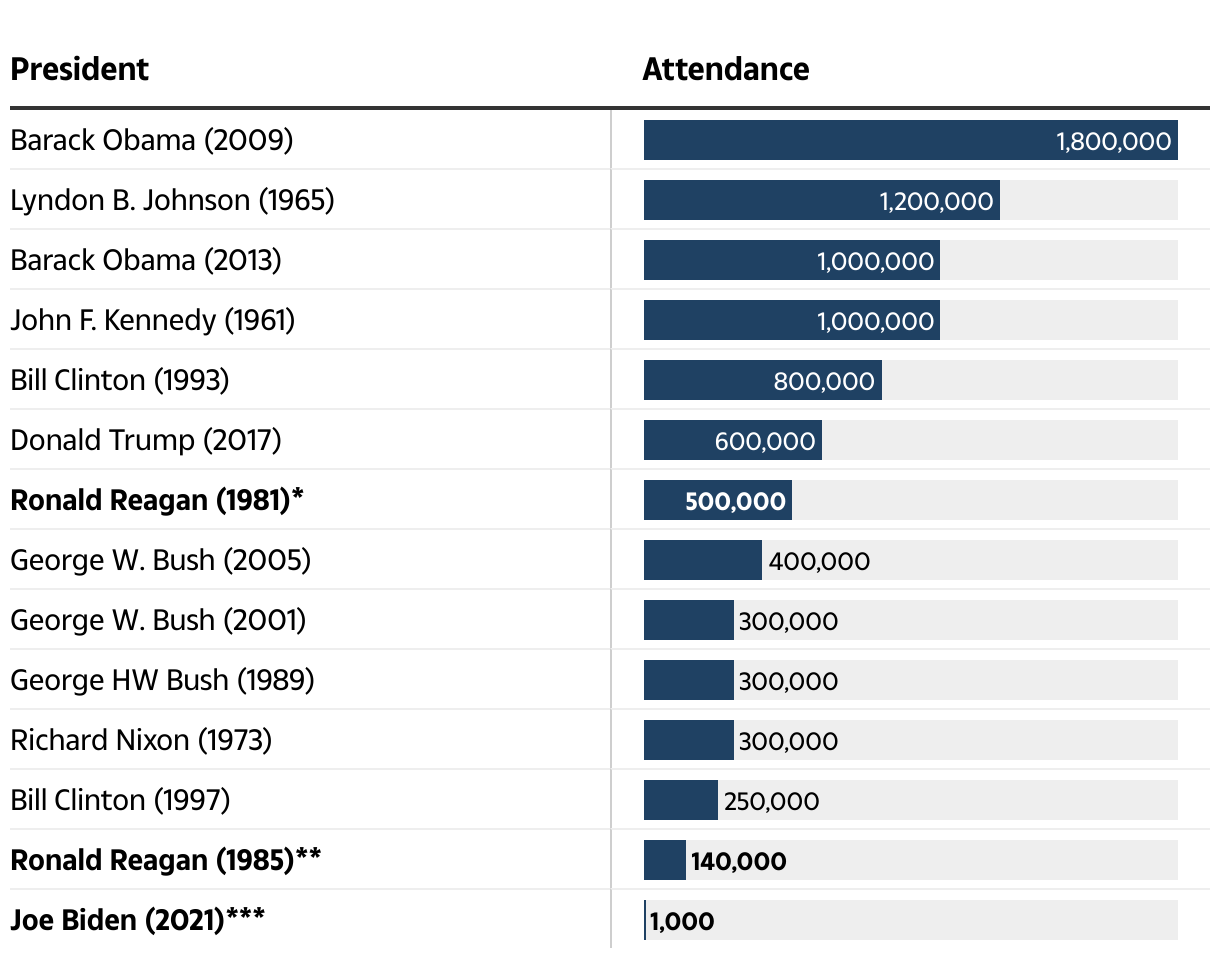
Task: Select the Barack Obama (2009) row label
Action: (x=152, y=140)
